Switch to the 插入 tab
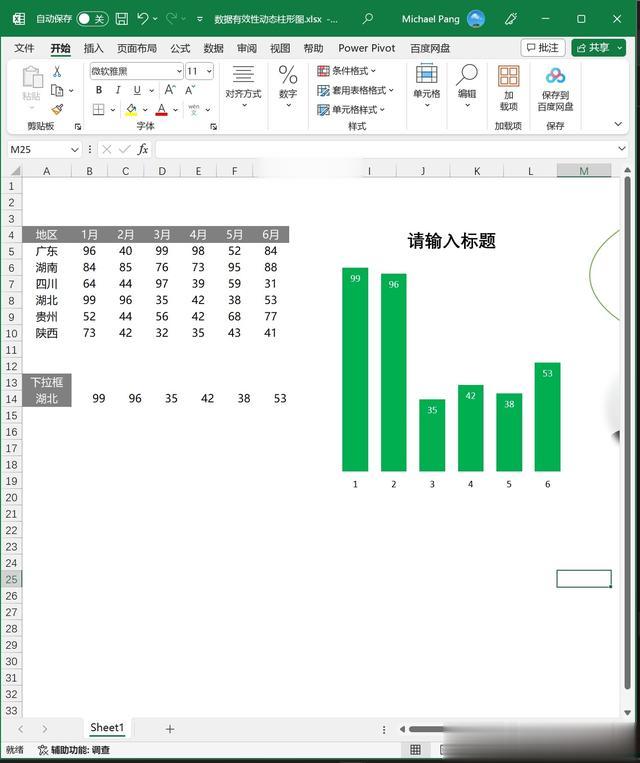Viewport: 640px width, 763px height. [93, 48]
